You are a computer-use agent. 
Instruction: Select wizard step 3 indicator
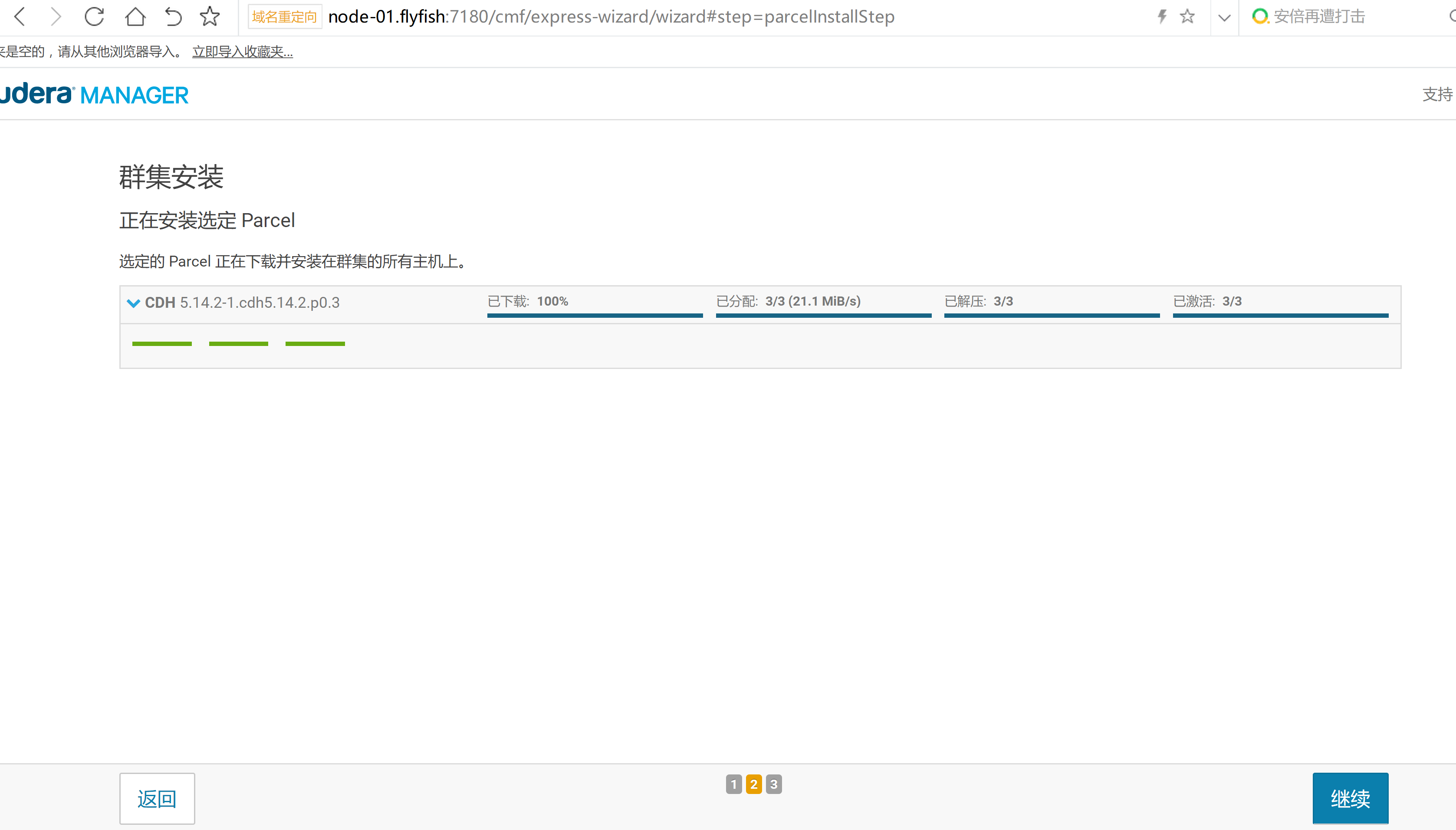click(x=773, y=784)
